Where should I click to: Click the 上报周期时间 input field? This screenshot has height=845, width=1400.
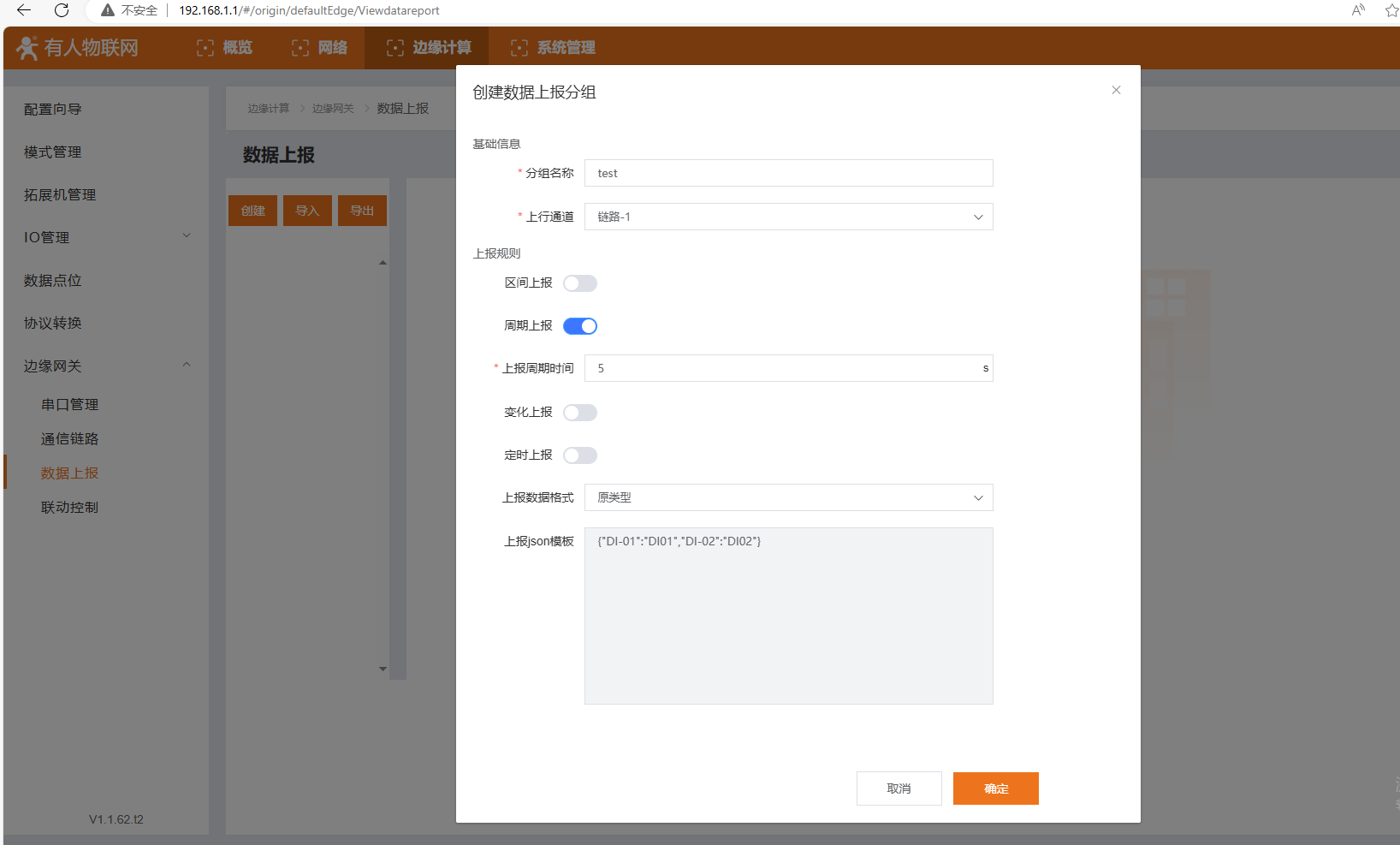783,368
